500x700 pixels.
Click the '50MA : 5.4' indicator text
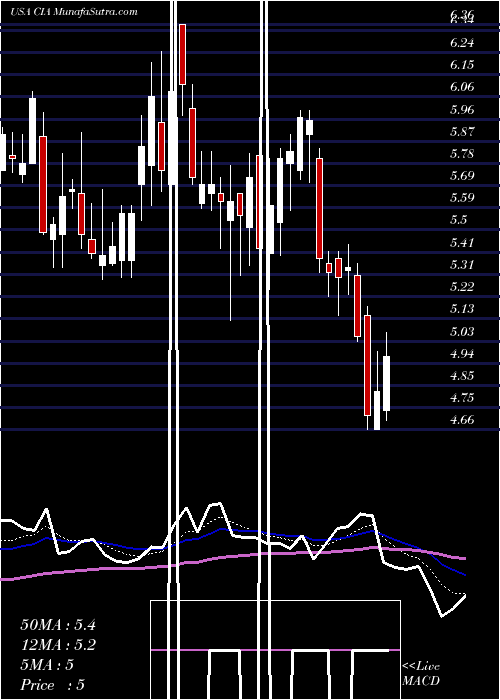click(x=58, y=625)
